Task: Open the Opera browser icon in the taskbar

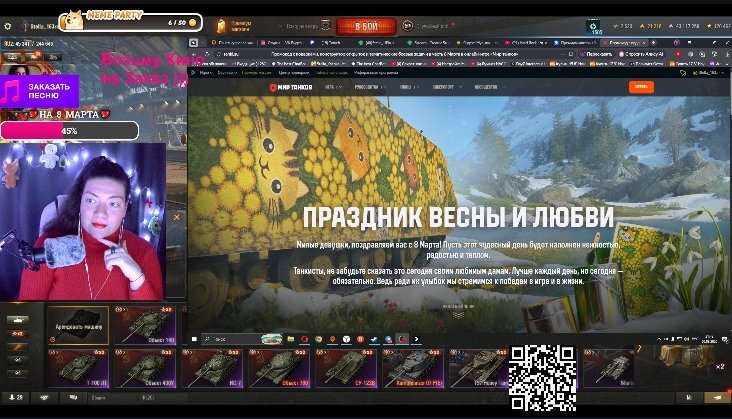Action: 304,339
